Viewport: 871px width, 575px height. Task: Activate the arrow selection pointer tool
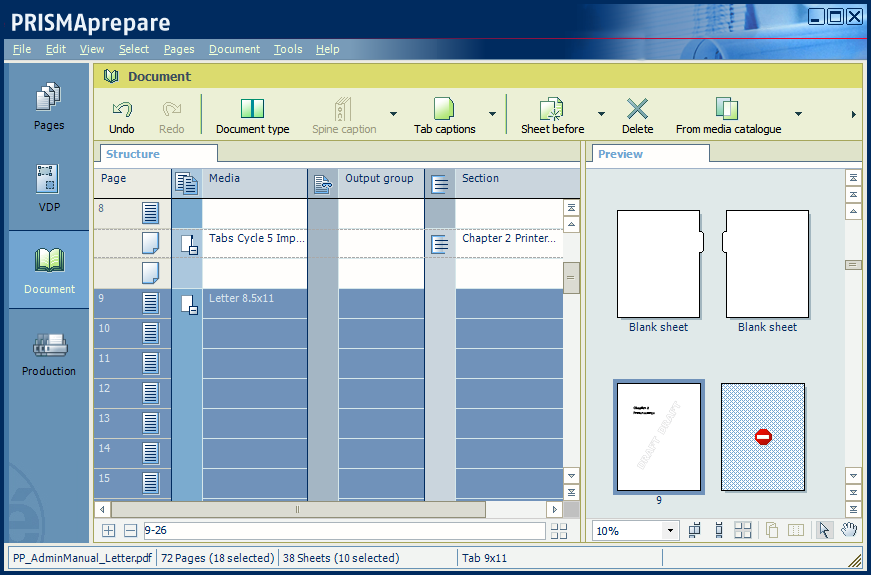coord(824,531)
